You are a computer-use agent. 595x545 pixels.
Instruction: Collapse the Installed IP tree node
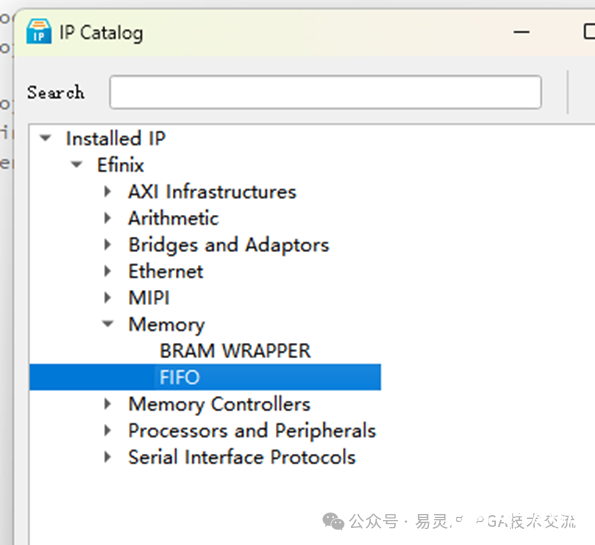click(x=46, y=138)
